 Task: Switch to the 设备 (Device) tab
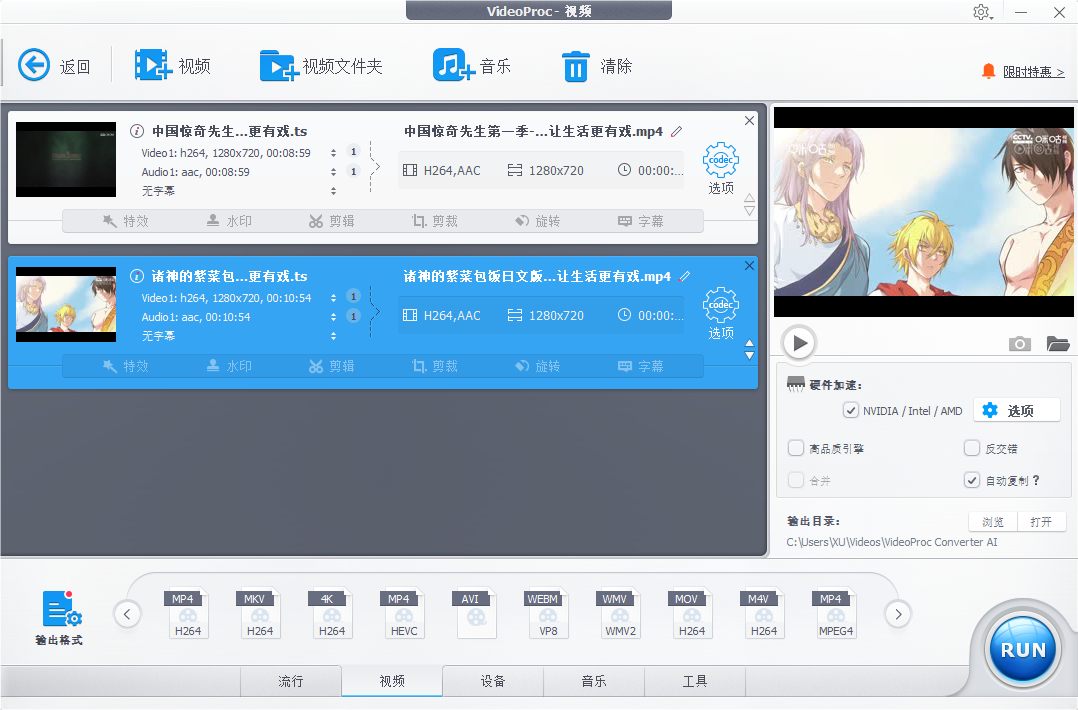(x=492, y=681)
